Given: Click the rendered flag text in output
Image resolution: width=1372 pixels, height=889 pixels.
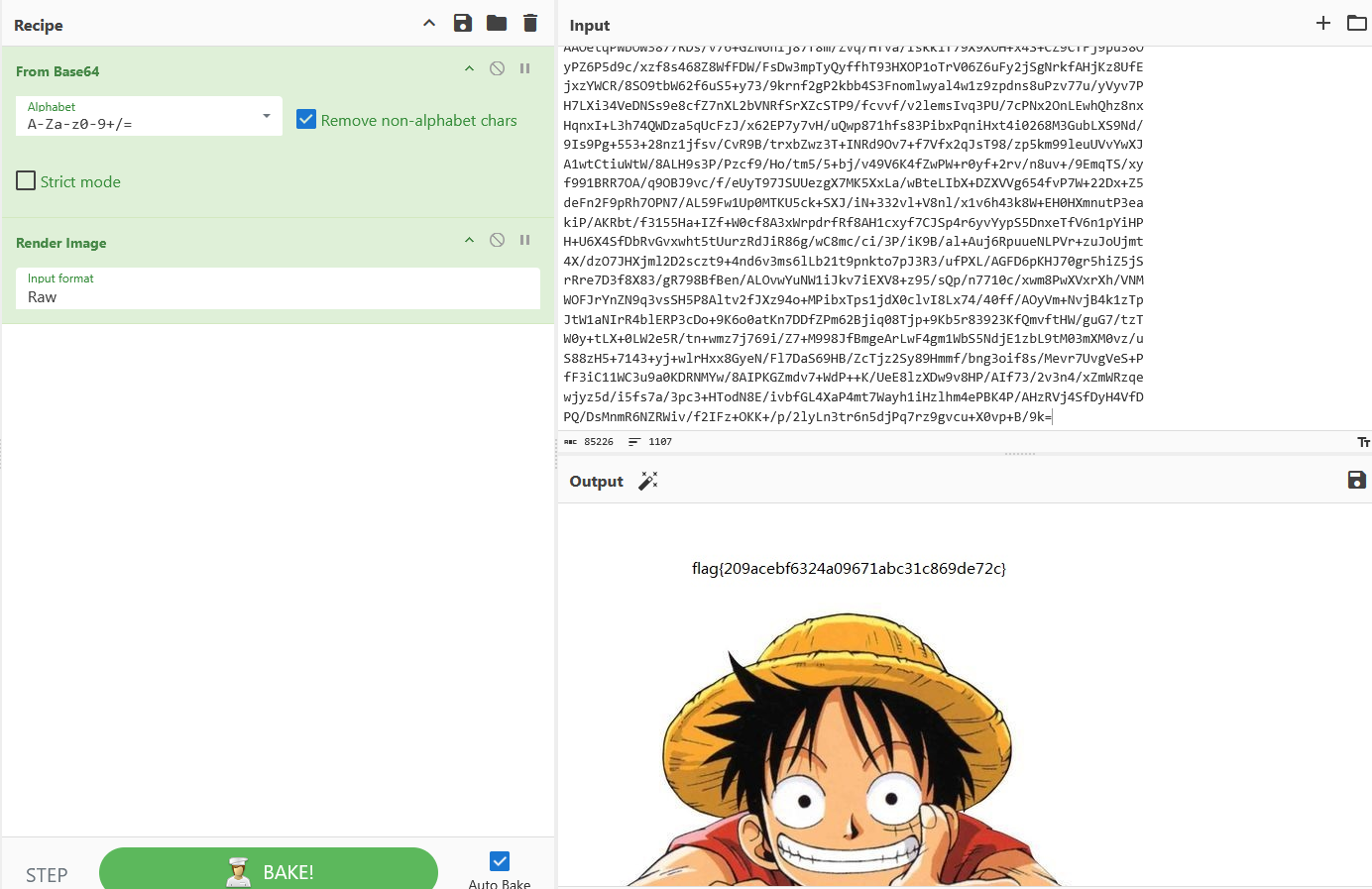Looking at the screenshot, I should (849, 568).
